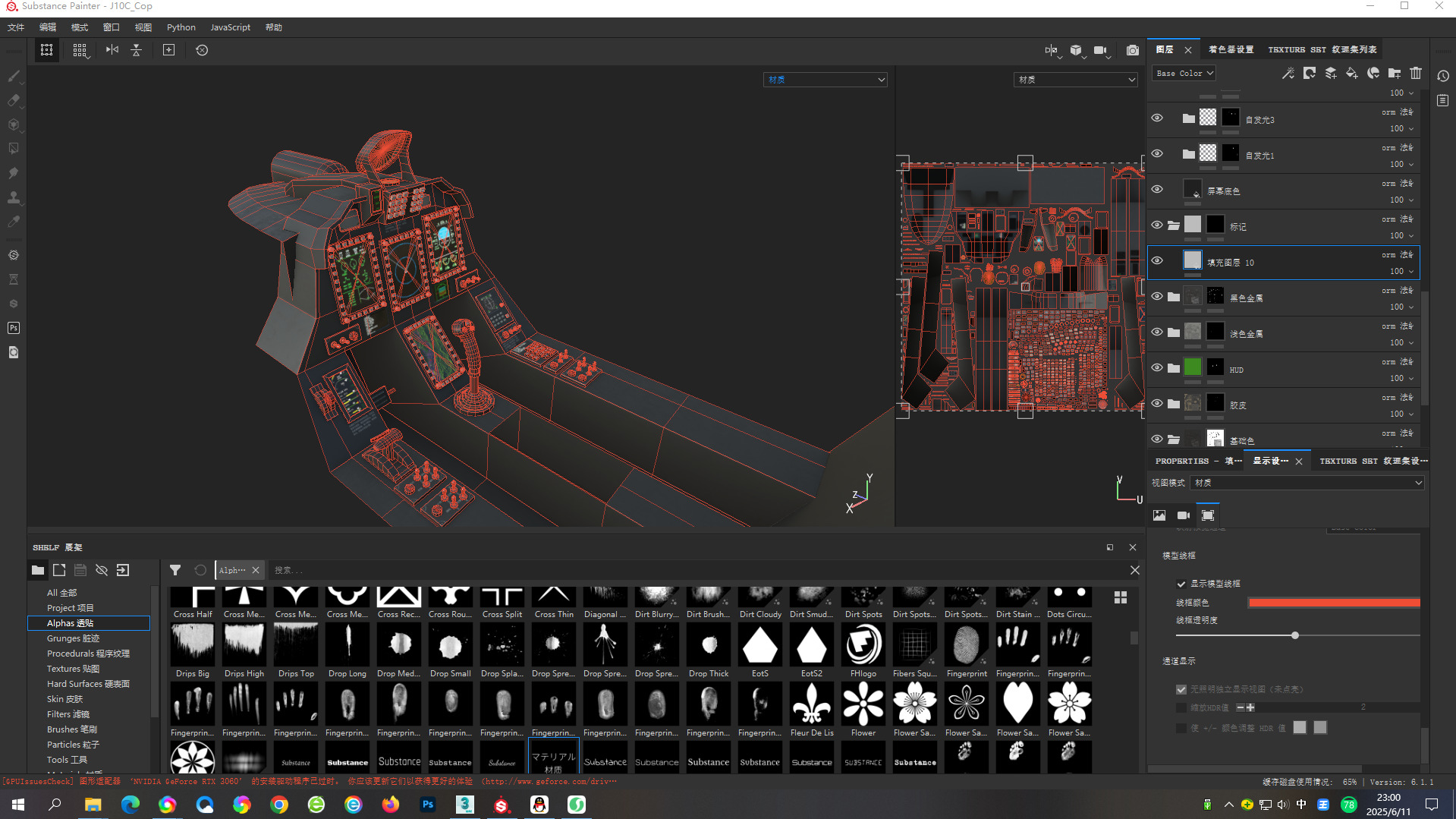The width and height of the screenshot is (1456, 819).
Task: Open blend mode dropdown for 自发光3 layer
Action: pos(1398,112)
